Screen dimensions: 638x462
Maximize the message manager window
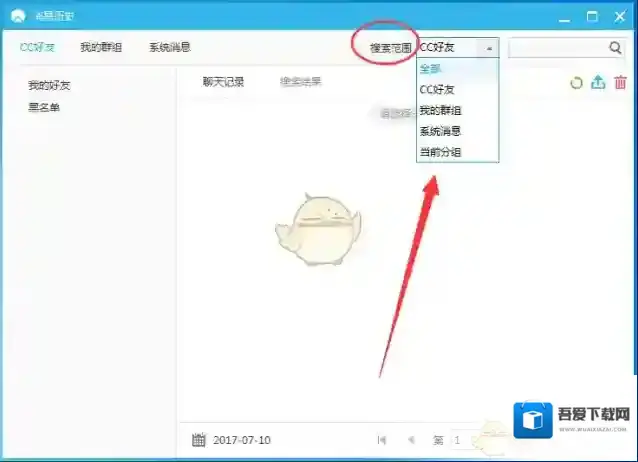coord(592,16)
